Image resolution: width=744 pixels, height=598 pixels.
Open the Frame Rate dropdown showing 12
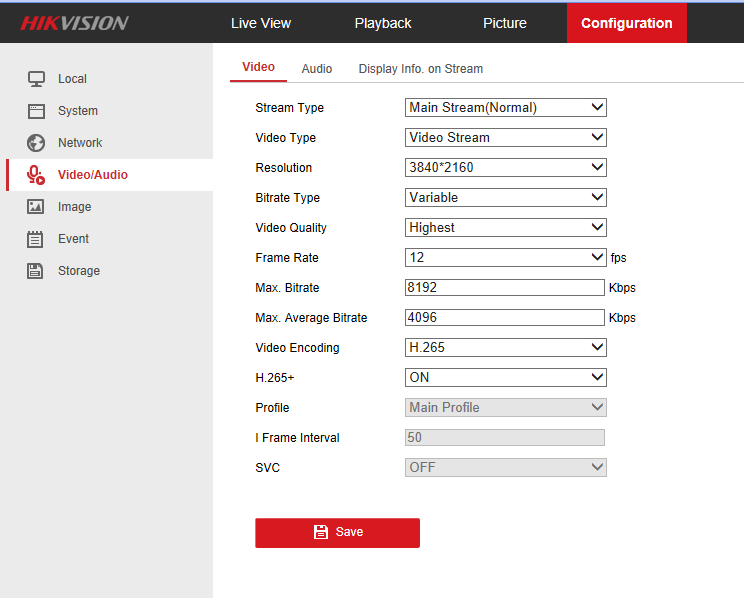506,258
